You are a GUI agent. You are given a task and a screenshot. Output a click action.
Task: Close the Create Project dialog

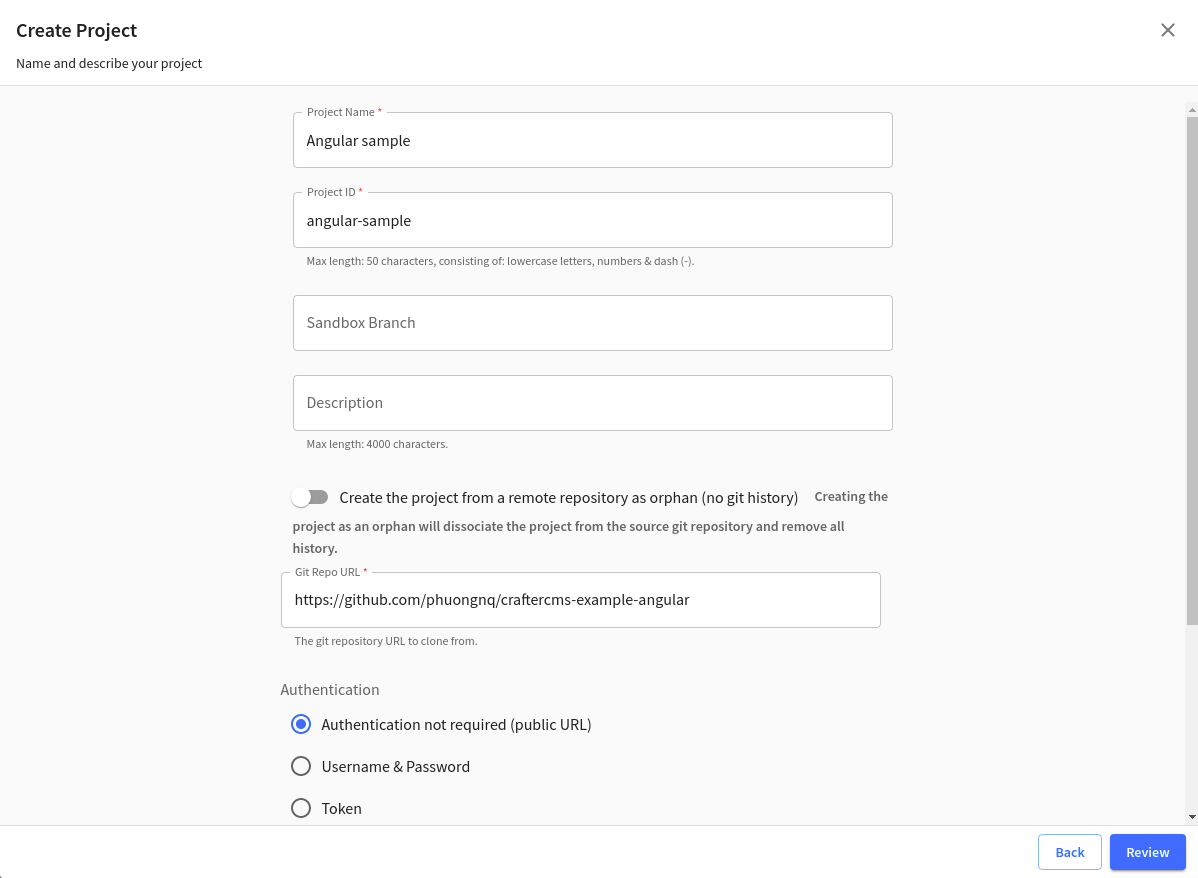point(1167,30)
